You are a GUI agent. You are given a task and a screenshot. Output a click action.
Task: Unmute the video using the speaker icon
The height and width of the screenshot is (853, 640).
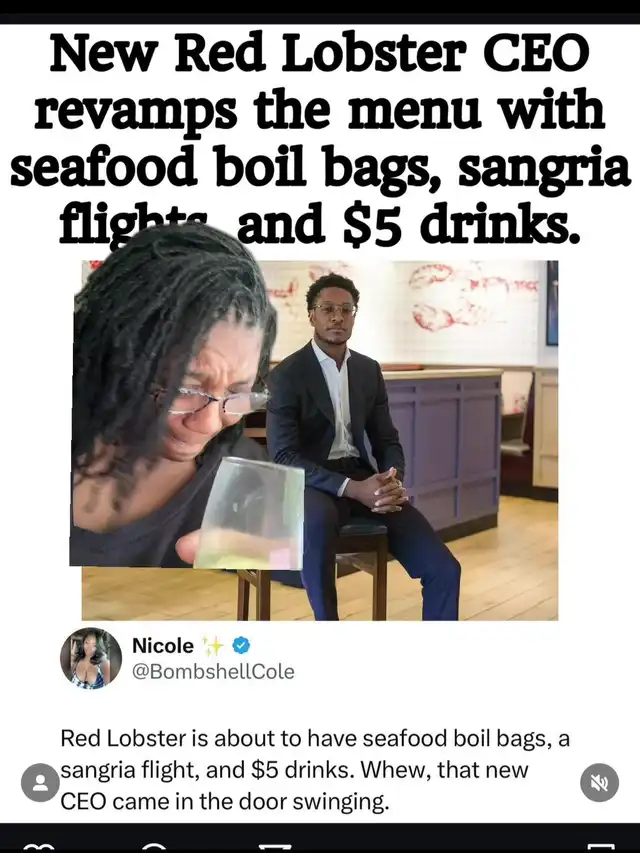pyautogui.click(x=599, y=782)
